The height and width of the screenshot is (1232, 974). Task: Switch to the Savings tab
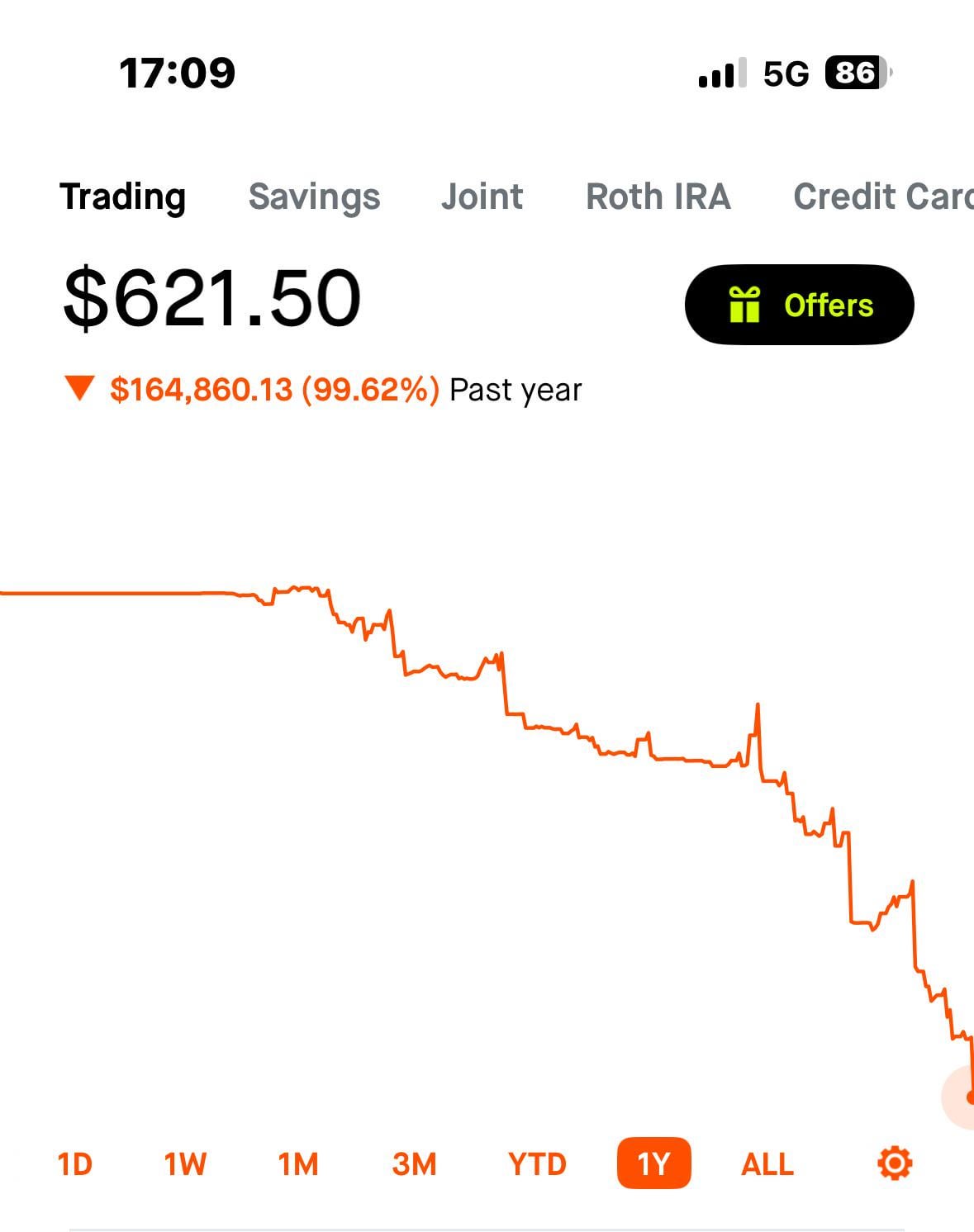pyautogui.click(x=314, y=197)
